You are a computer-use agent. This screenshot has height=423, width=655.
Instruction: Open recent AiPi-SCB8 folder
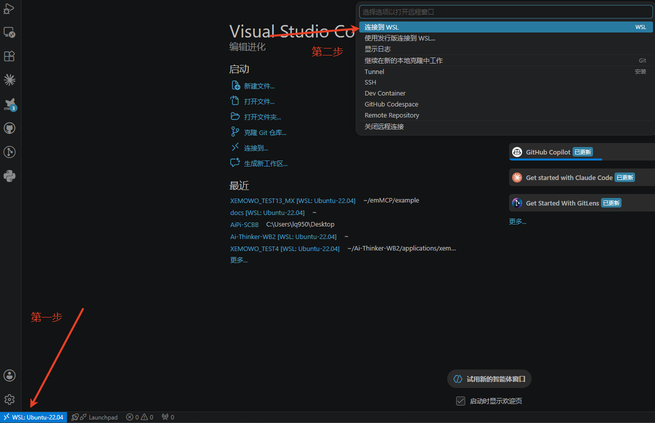coord(244,225)
